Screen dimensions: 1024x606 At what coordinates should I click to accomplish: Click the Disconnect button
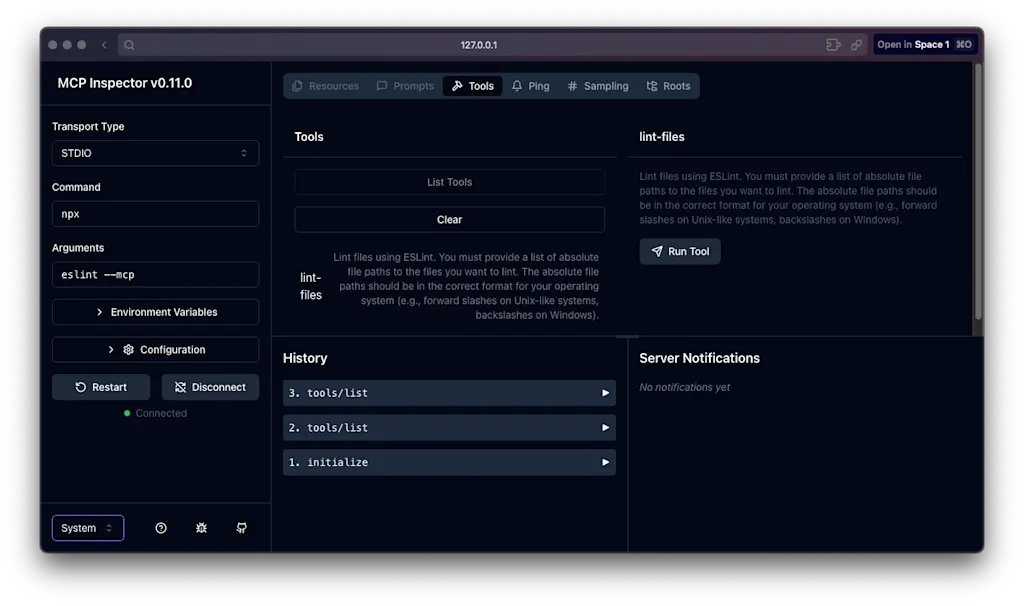coord(210,387)
